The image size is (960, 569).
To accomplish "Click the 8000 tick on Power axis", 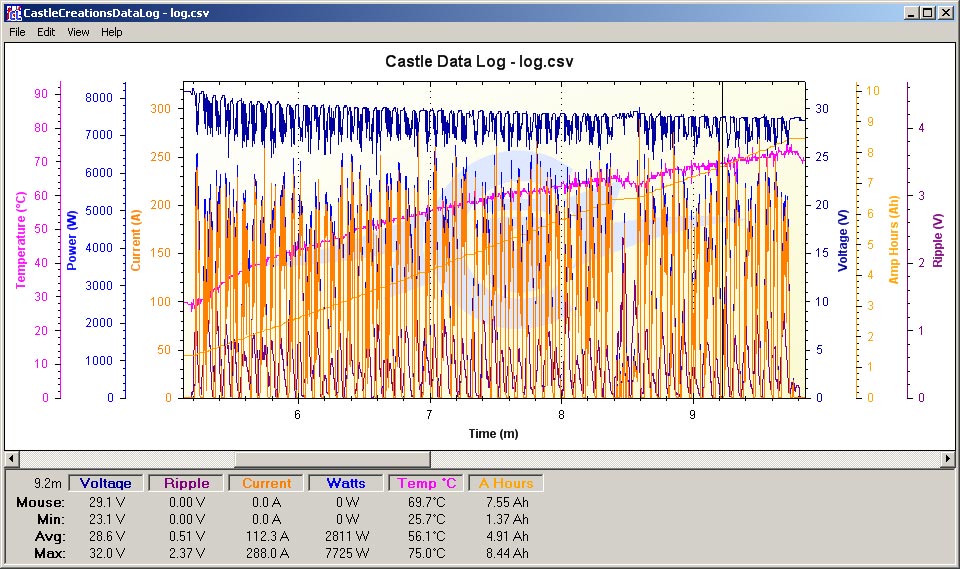I will pyautogui.click(x=99, y=97).
